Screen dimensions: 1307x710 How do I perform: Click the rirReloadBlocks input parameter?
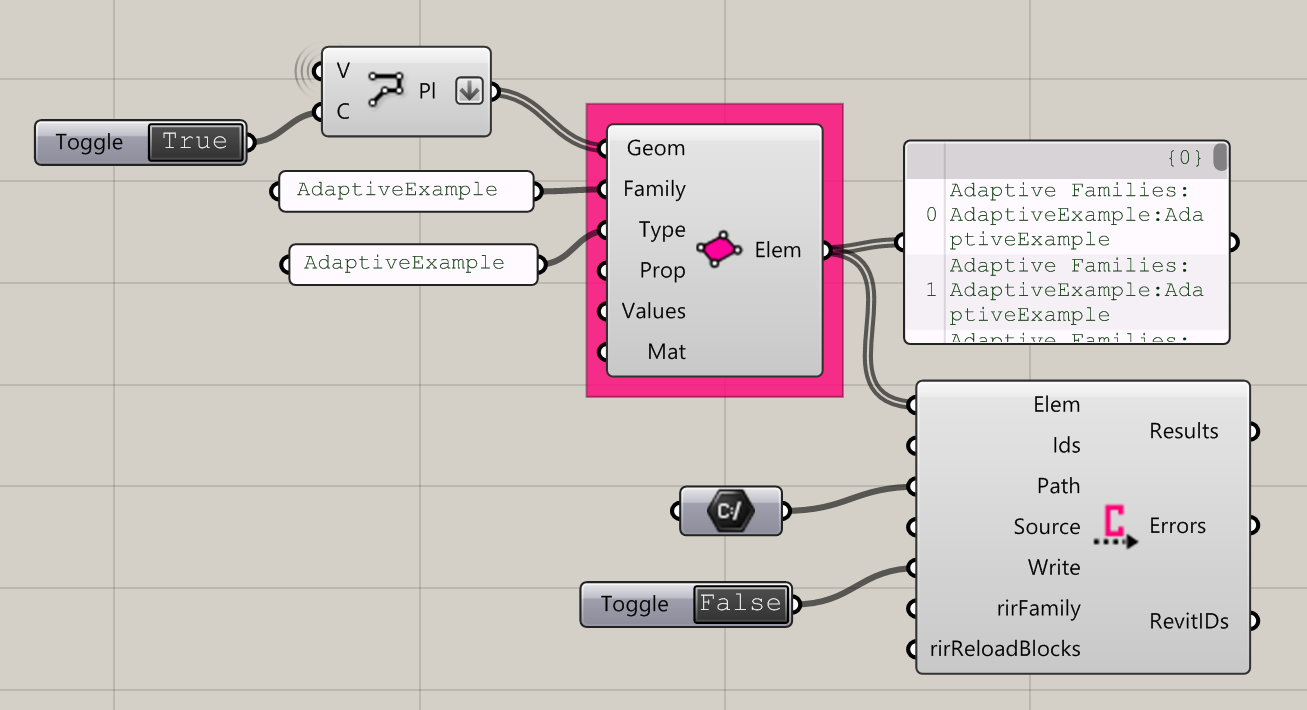point(1003,648)
